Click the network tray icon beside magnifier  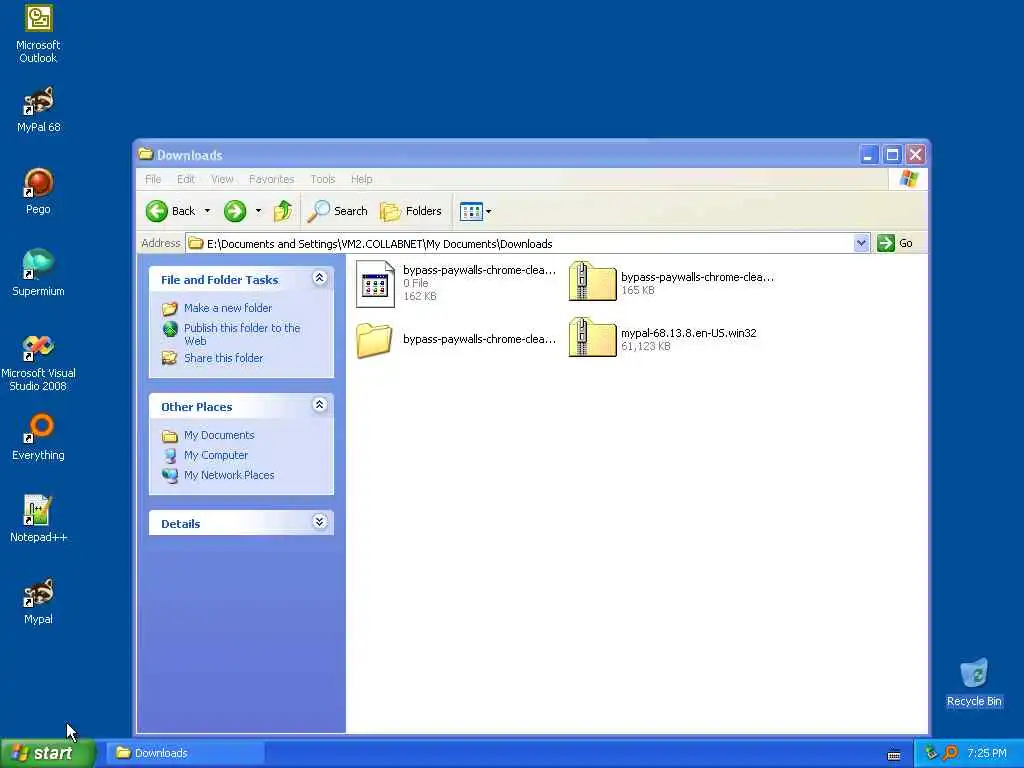point(931,753)
